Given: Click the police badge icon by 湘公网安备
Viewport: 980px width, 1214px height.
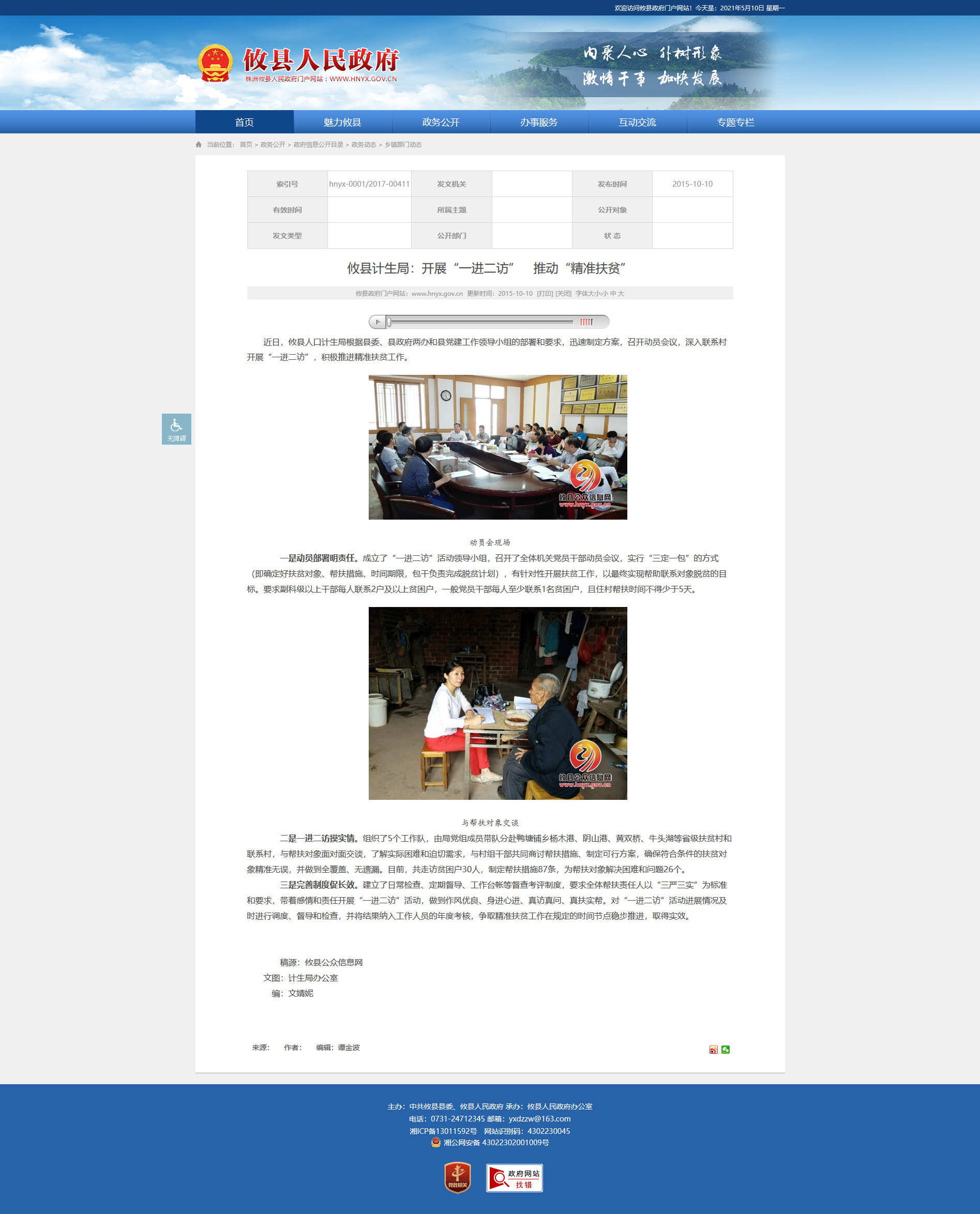Looking at the screenshot, I should point(436,1142).
